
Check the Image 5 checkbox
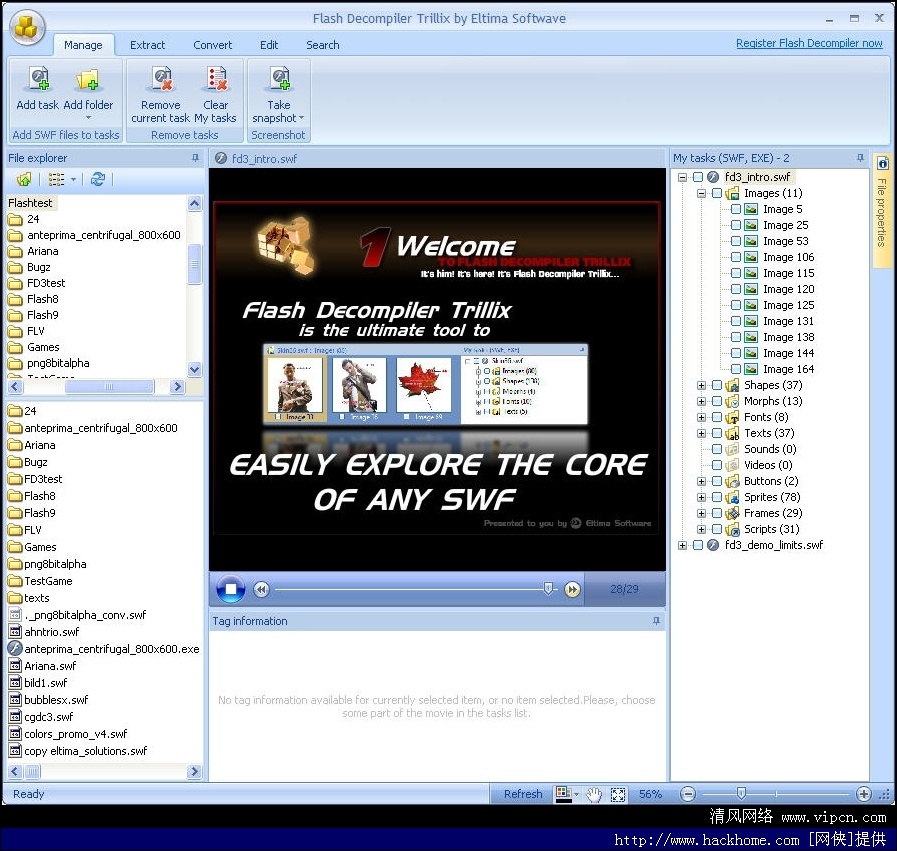coord(736,209)
